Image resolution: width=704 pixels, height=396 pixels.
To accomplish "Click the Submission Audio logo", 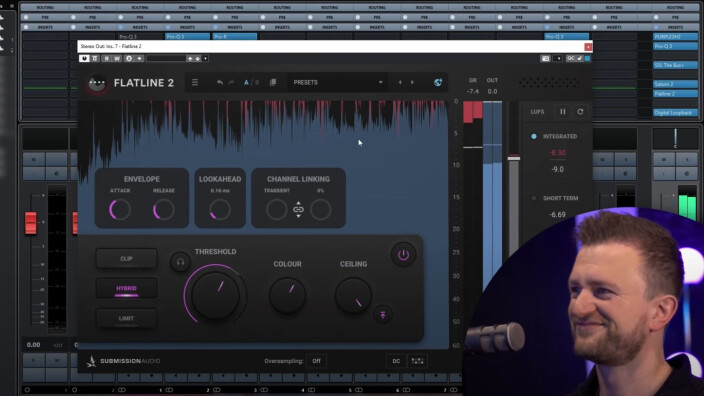I will click(x=123, y=361).
